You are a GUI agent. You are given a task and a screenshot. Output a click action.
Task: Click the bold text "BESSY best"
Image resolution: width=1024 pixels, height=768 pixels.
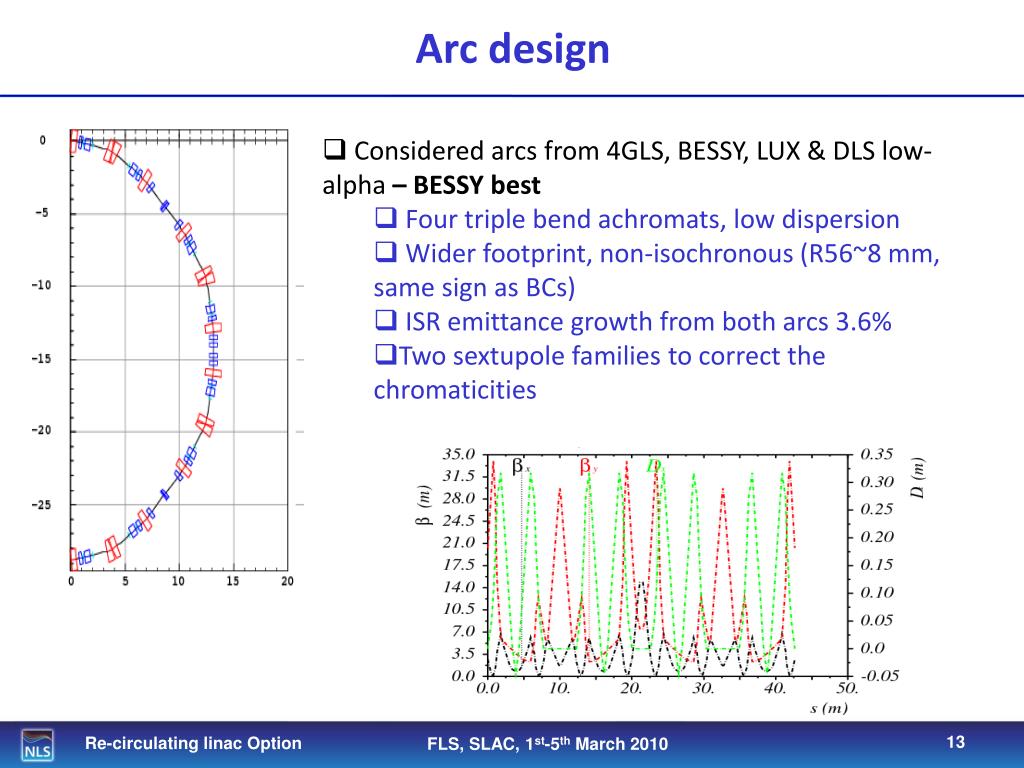click(x=477, y=185)
